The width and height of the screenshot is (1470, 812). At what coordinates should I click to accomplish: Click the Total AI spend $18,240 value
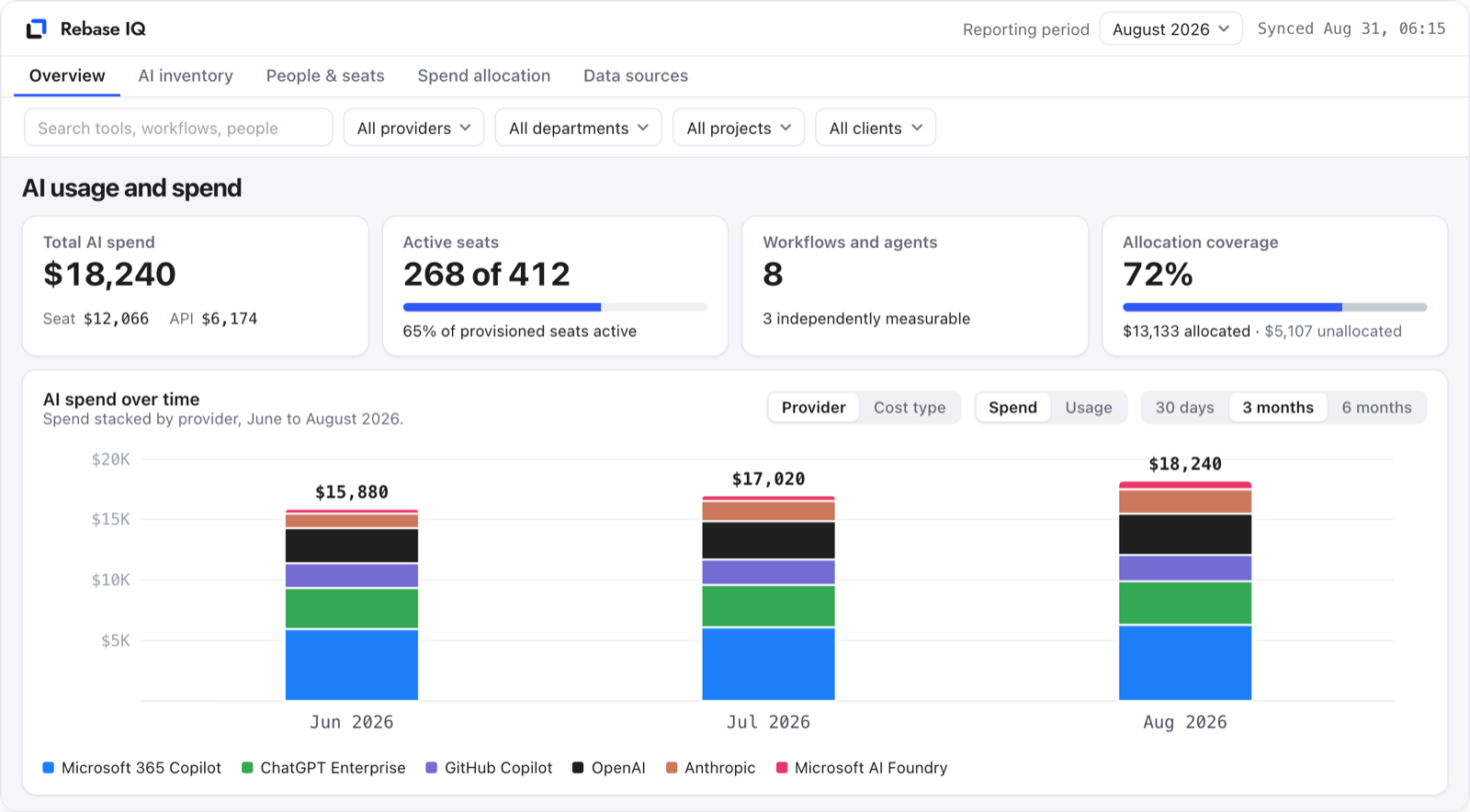pyautogui.click(x=109, y=275)
